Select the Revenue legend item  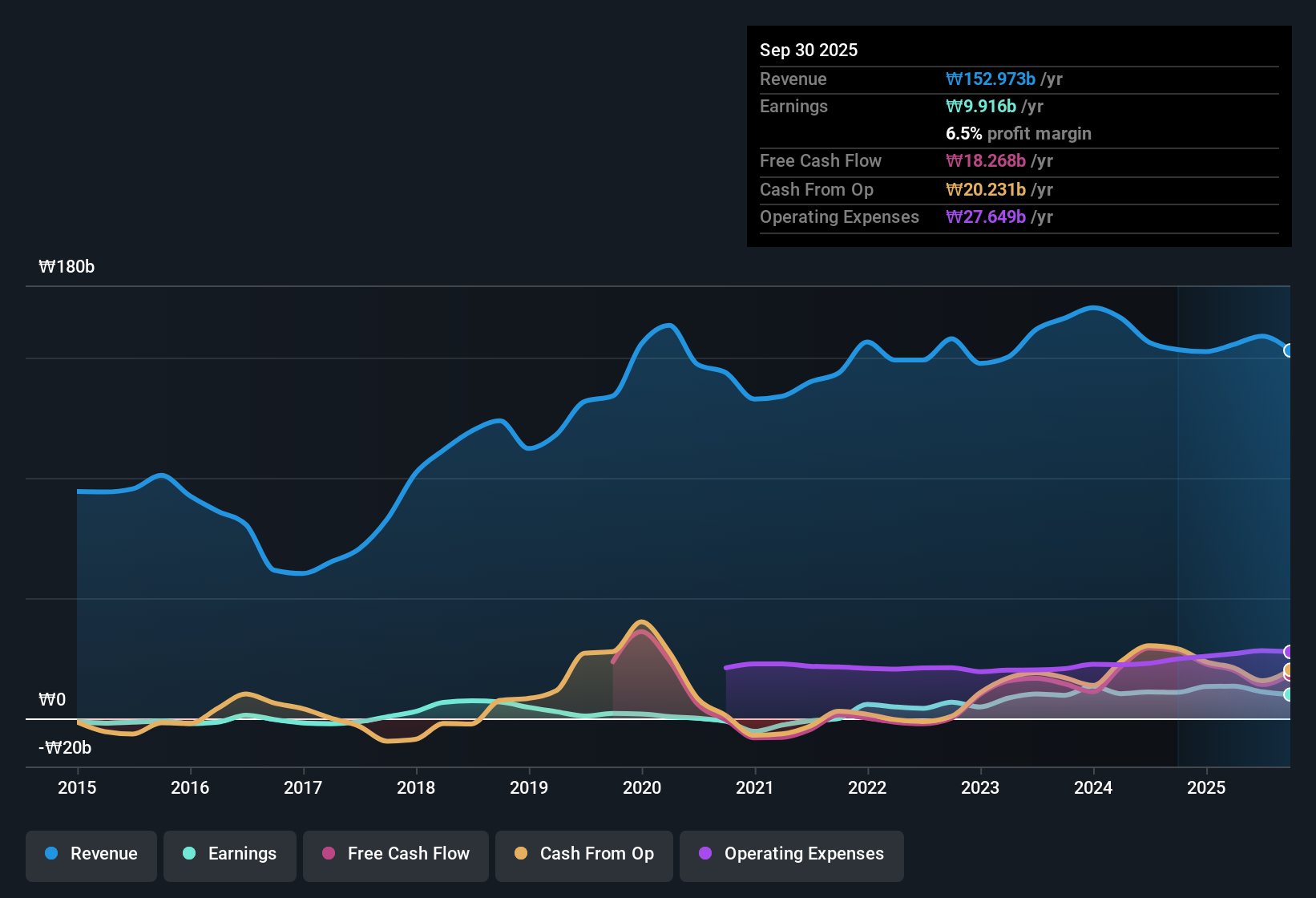pyautogui.click(x=91, y=854)
